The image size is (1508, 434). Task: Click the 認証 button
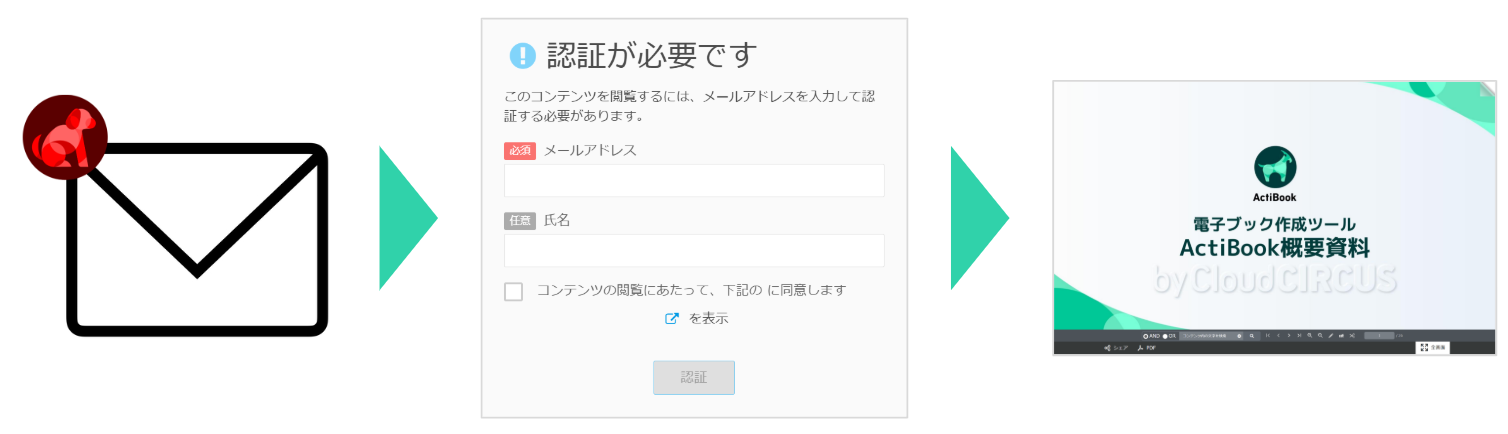point(694,377)
